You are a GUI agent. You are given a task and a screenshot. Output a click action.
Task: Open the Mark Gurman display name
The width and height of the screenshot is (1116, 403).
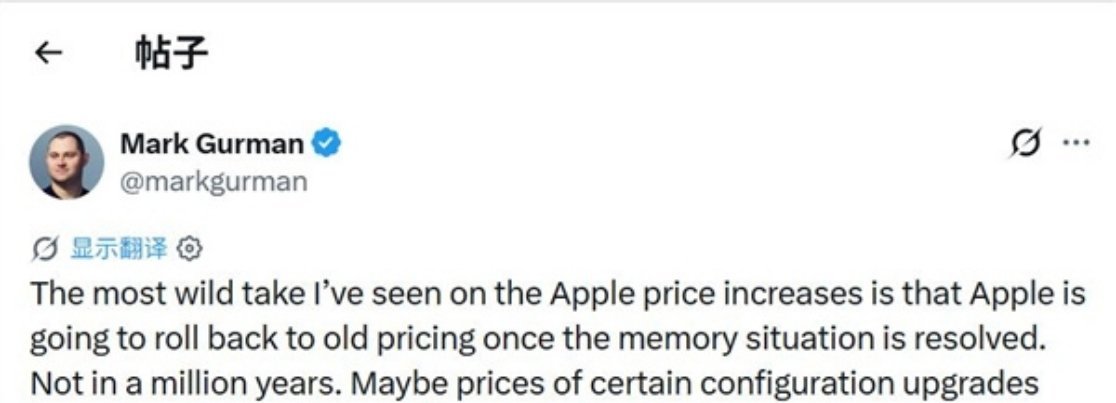pyautogui.click(x=212, y=145)
